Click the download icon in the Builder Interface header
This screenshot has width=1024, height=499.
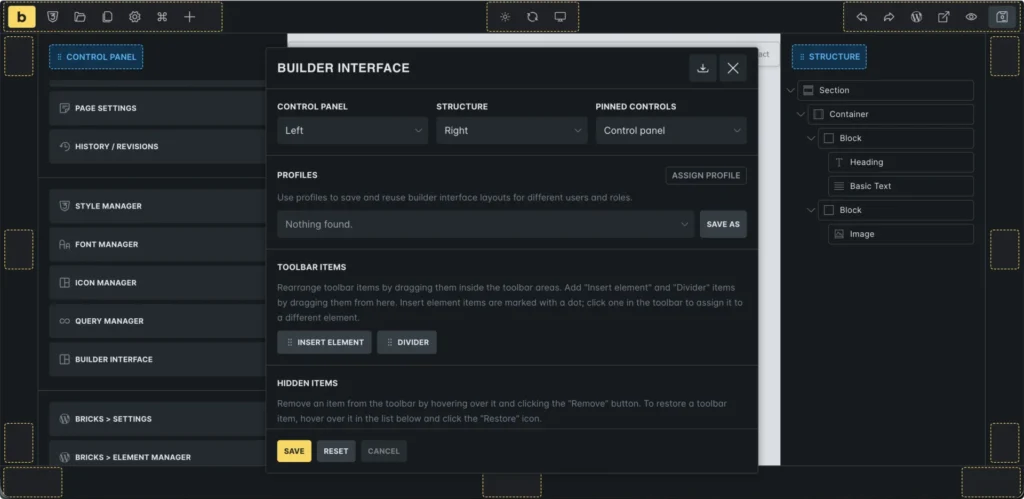click(x=703, y=68)
